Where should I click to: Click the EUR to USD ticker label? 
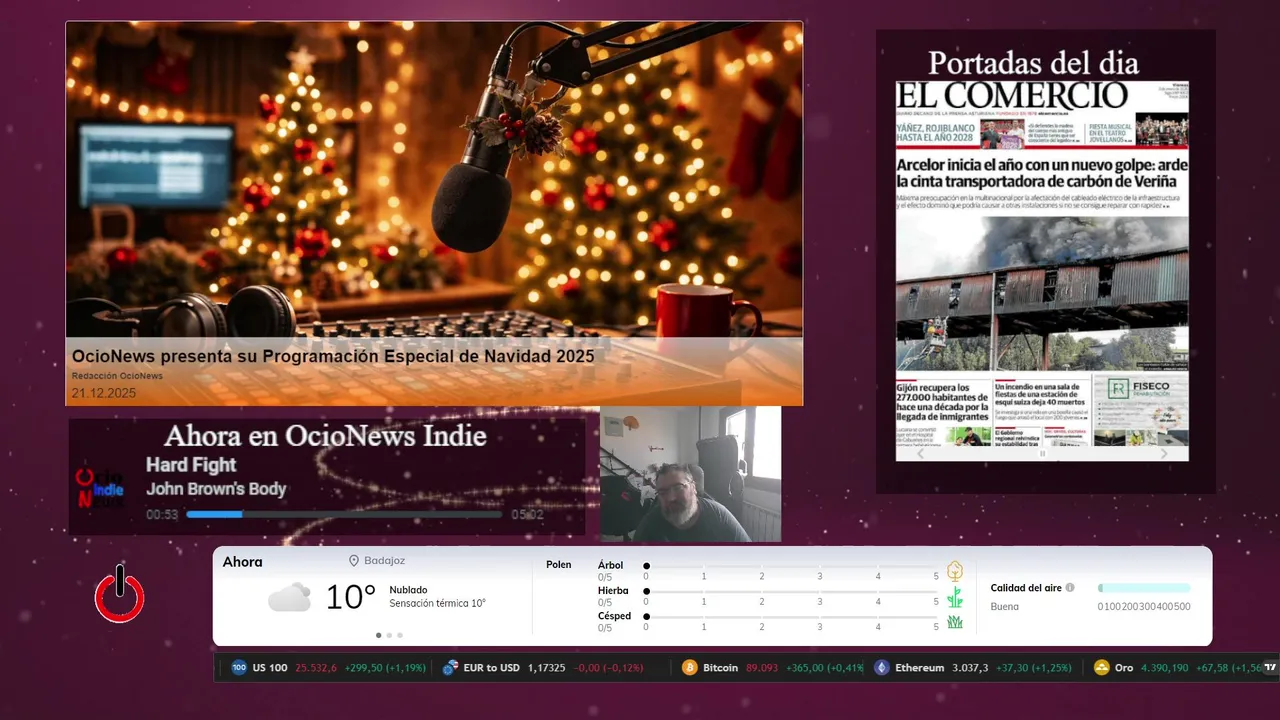click(492, 667)
